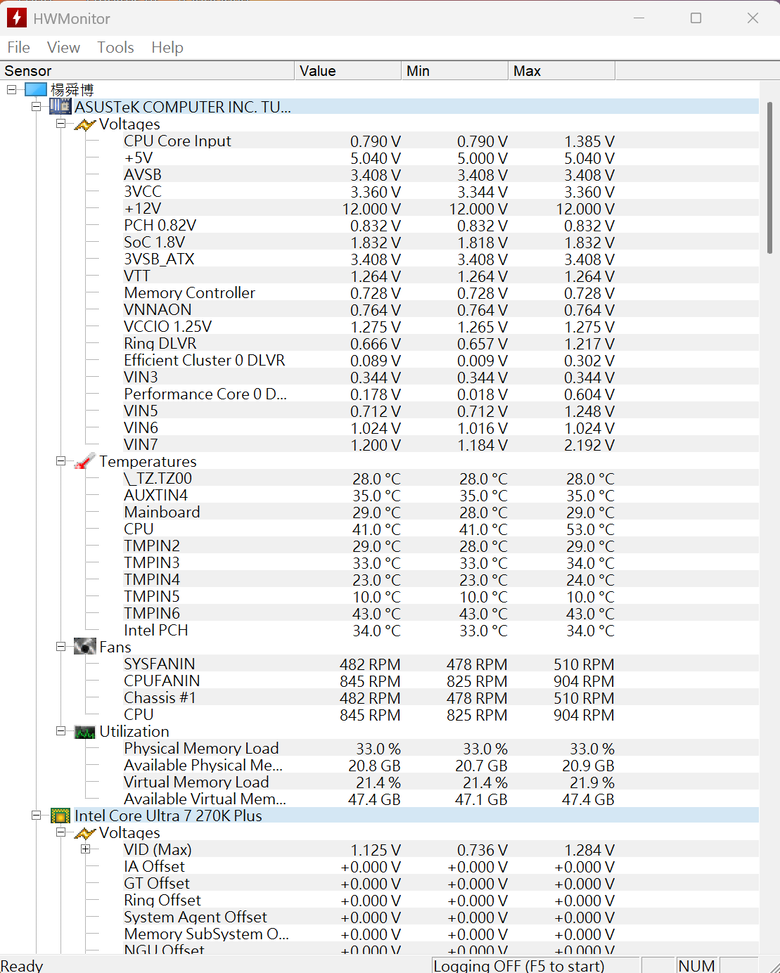Open the Tools menu
This screenshot has width=780, height=973.
coord(115,47)
